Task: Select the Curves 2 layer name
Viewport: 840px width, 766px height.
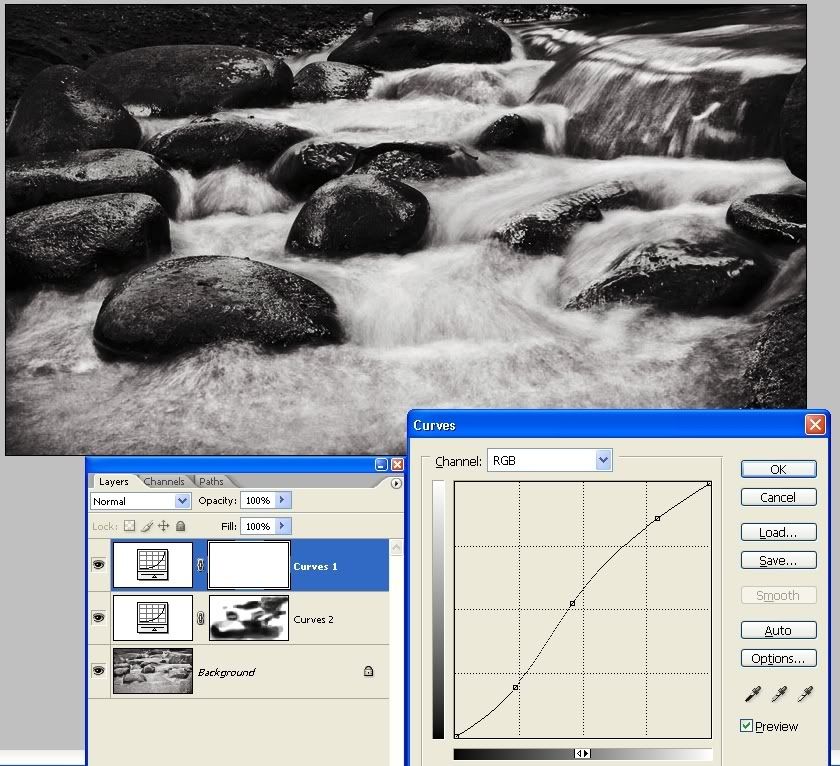Action: (x=313, y=619)
